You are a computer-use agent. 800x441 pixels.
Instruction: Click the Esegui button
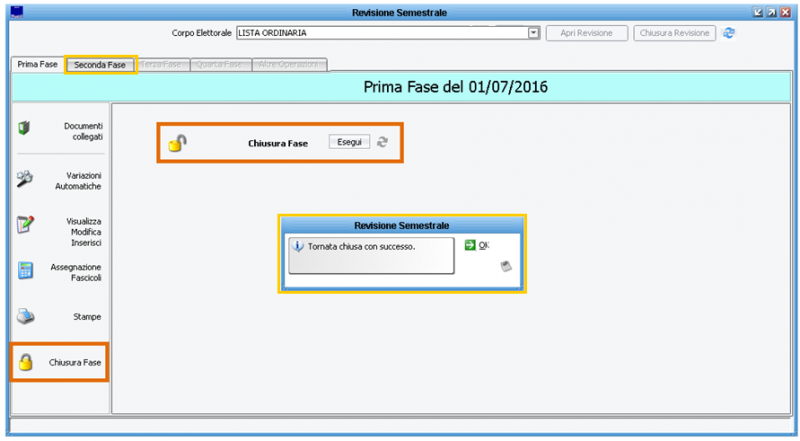coord(349,142)
